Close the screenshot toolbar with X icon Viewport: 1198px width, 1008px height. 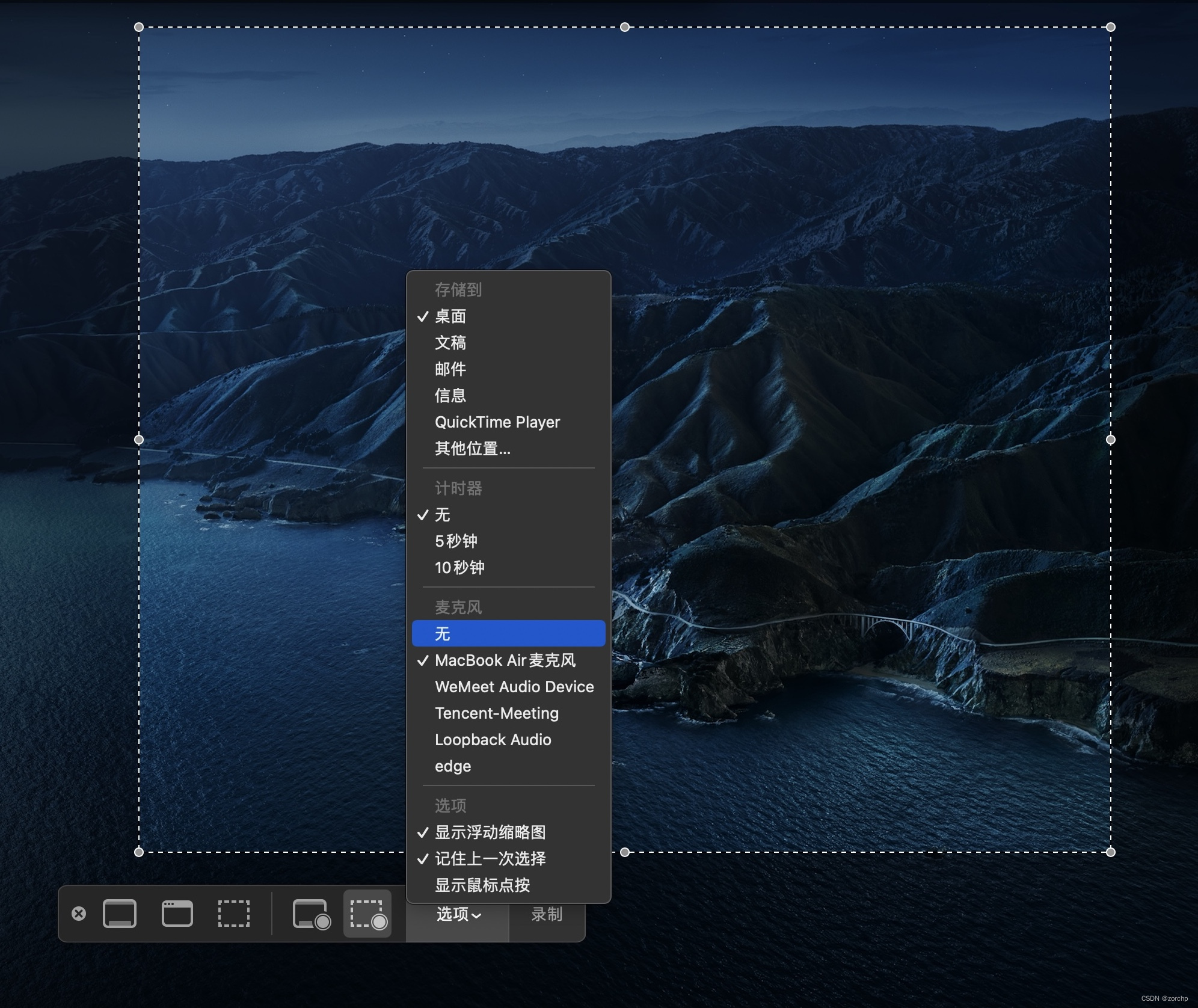(79, 914)
